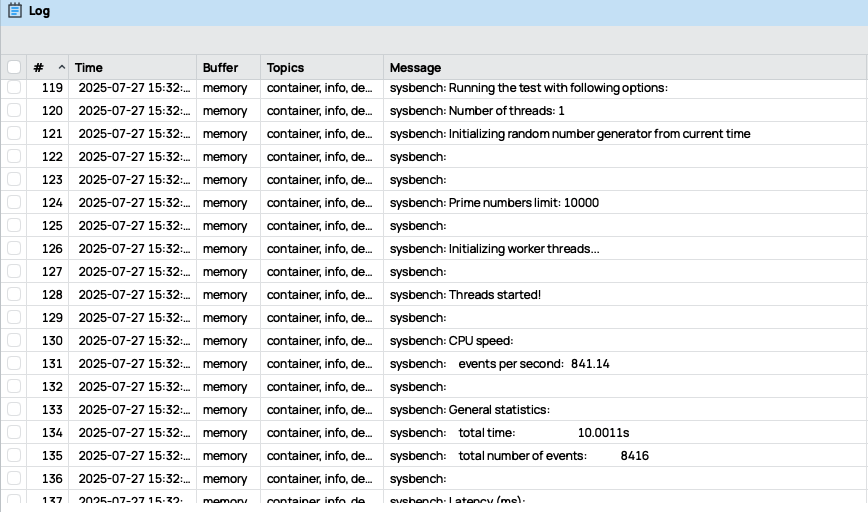This screenshot has height=512, width=868.
Task: Select 'Prime numbers limit: 10000' message
Action: tap(494, 203)
